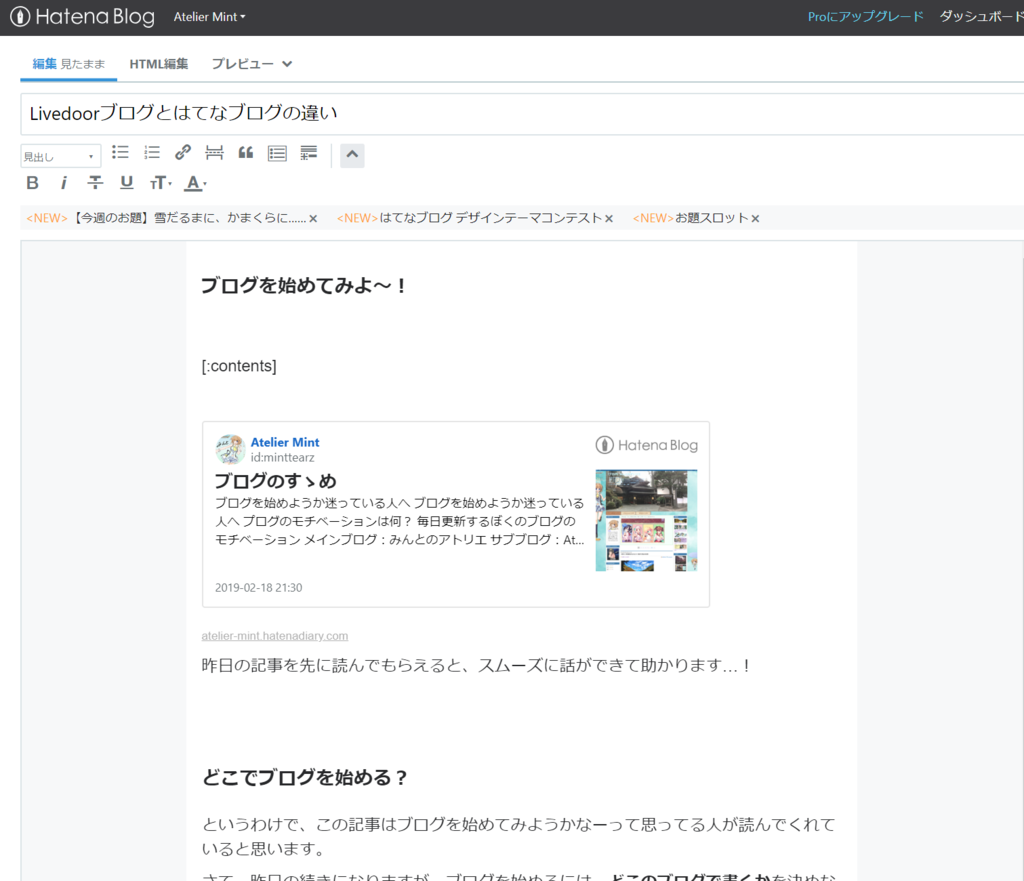Click paragraph 昨日の記事を先に読んでもらえると
The height and width of the screenshot is (881, 1024).
[477, 665]
